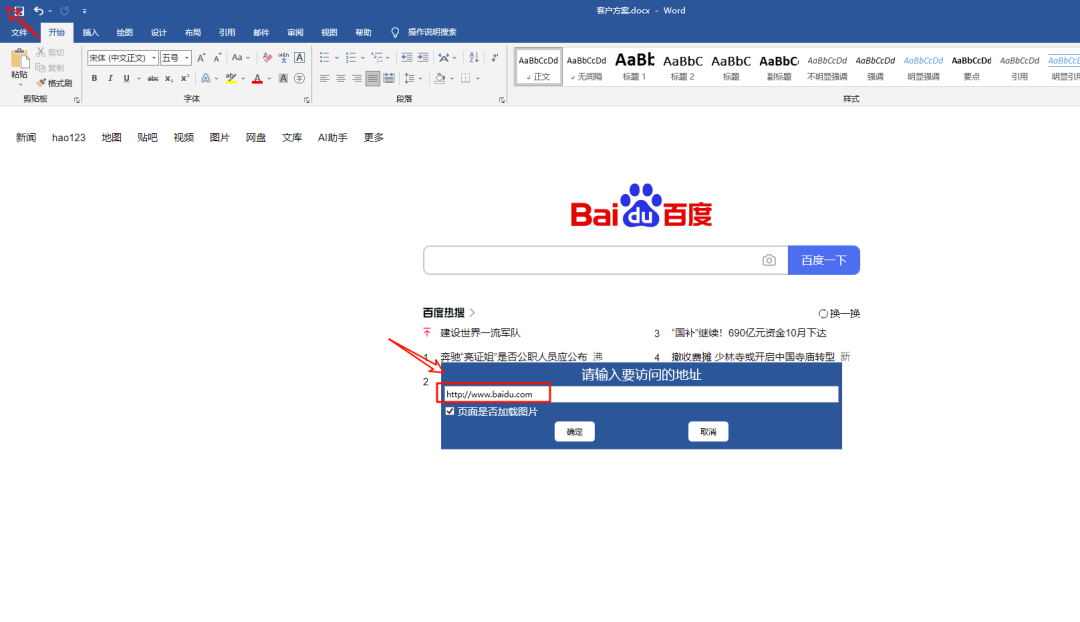Viewport: 1080px width, 622px height.
Task: Open the font color dropdown arrow
Action: coord(269,79)
